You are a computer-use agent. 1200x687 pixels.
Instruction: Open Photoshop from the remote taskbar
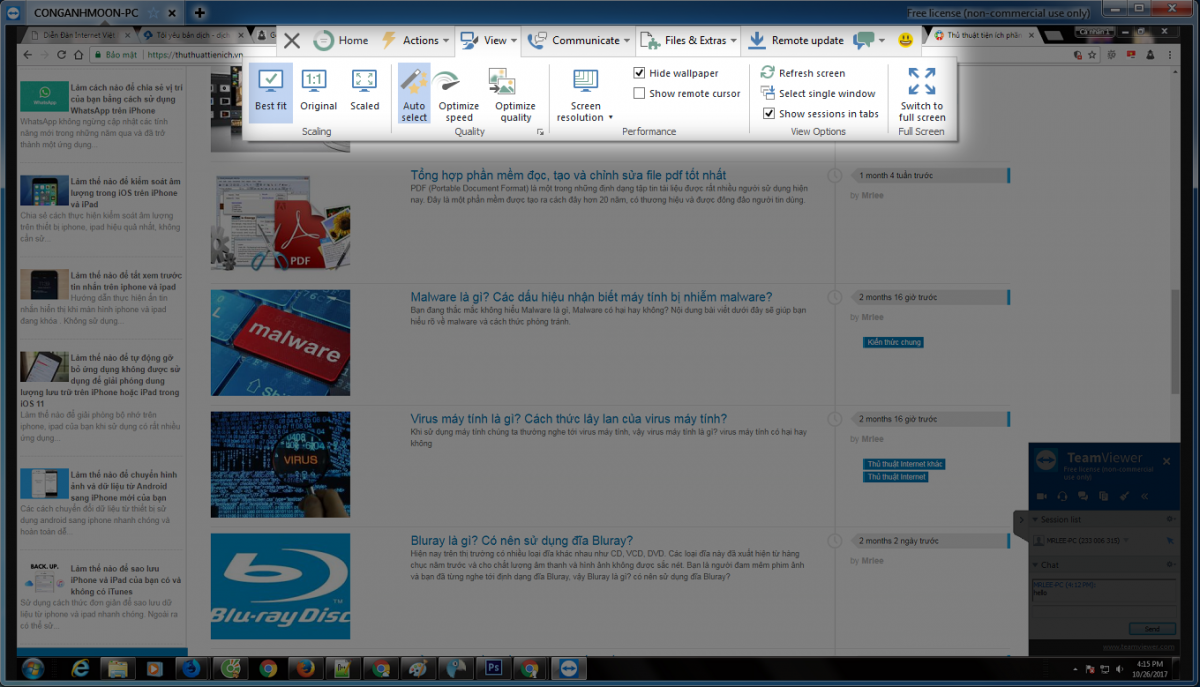pyautogui.click(x=492, y=668)
